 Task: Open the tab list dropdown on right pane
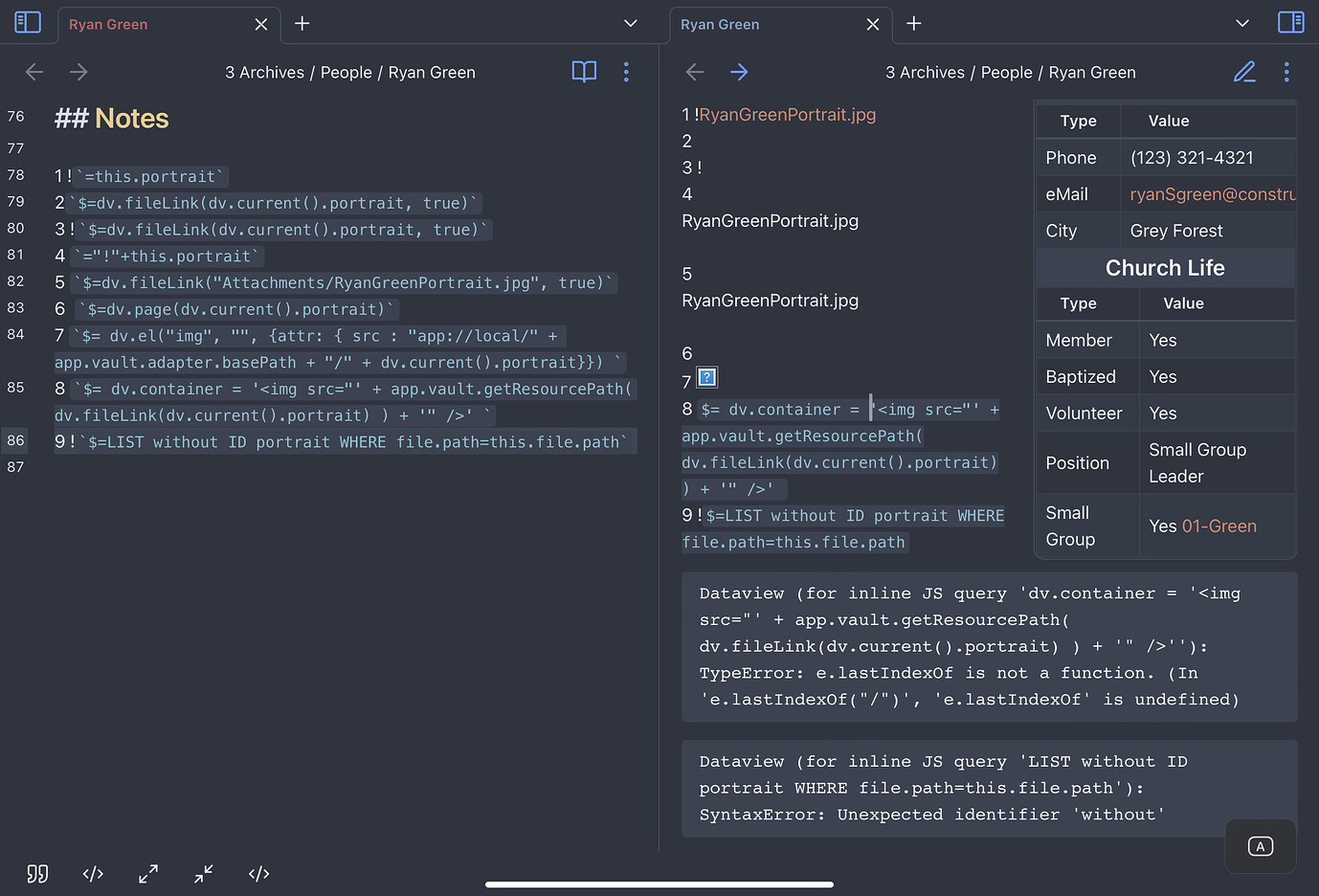point(1241,22)
